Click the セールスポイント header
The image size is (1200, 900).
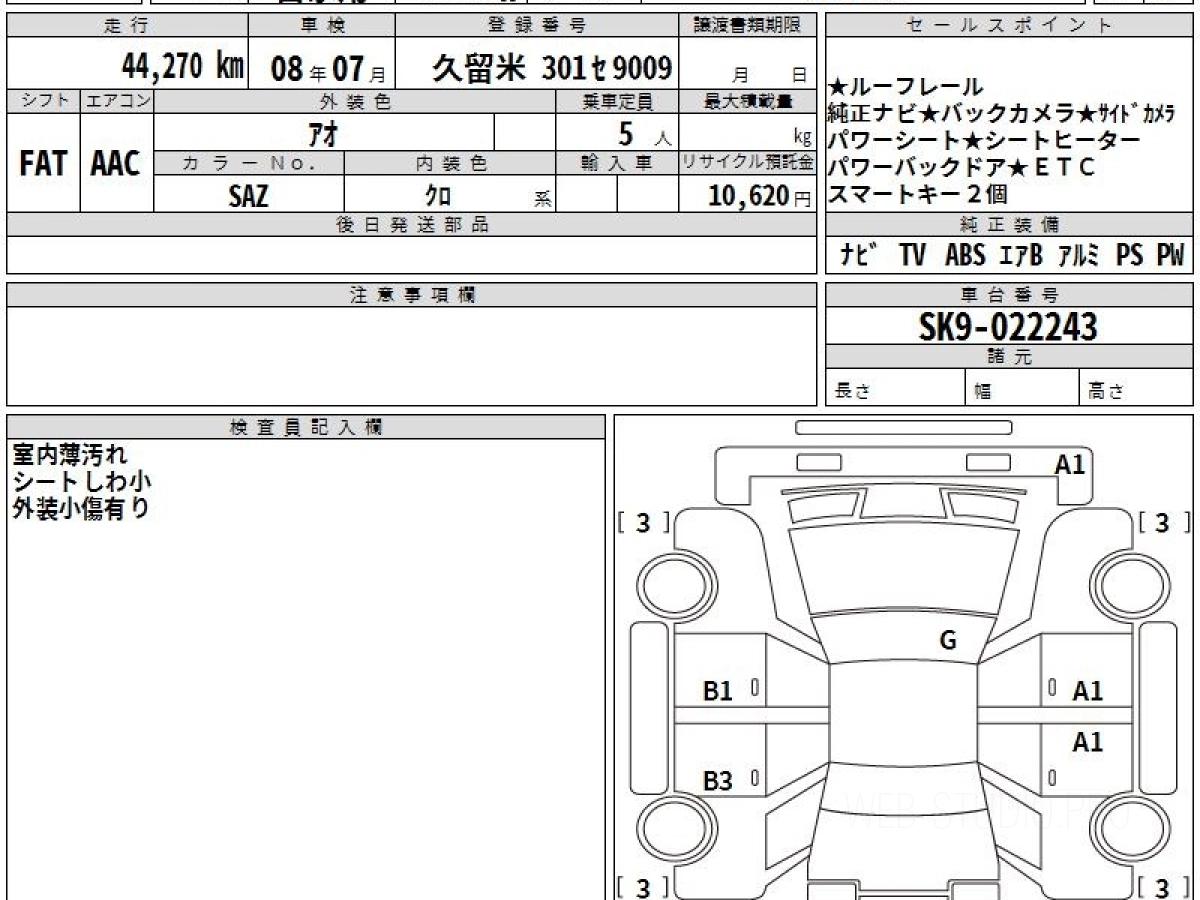click(x=1009, y=26)
